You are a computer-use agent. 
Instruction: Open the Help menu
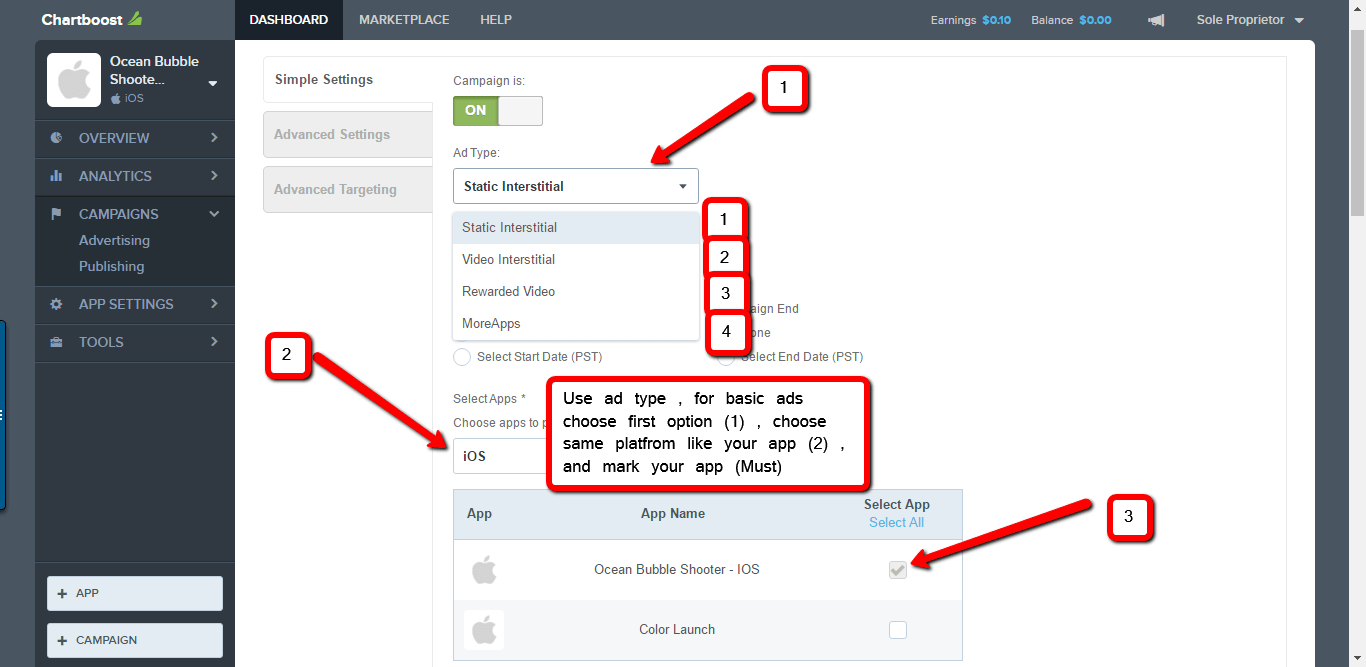point(496,20)
